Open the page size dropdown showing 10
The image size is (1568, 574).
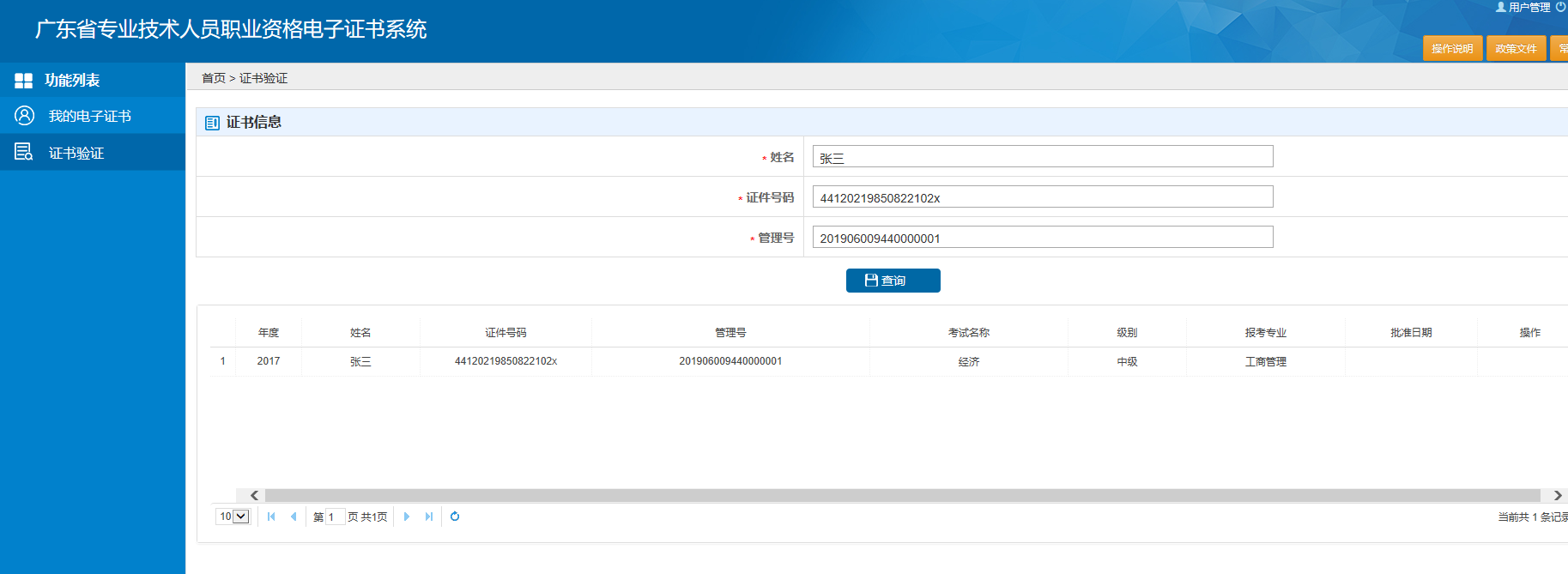tap(233, 517)
